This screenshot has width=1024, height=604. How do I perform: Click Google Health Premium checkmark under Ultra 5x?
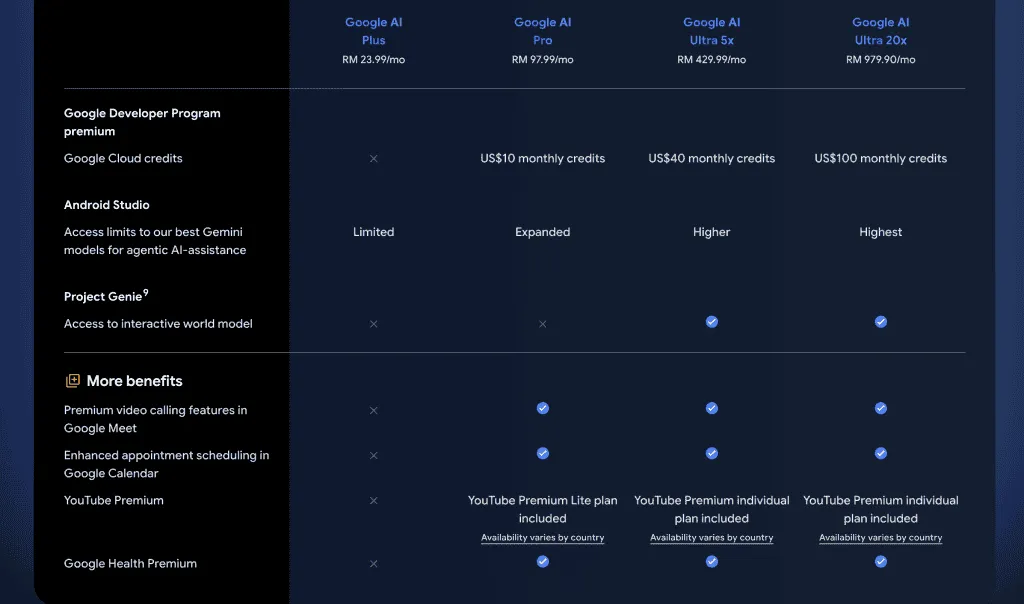(x=712, y=562)
